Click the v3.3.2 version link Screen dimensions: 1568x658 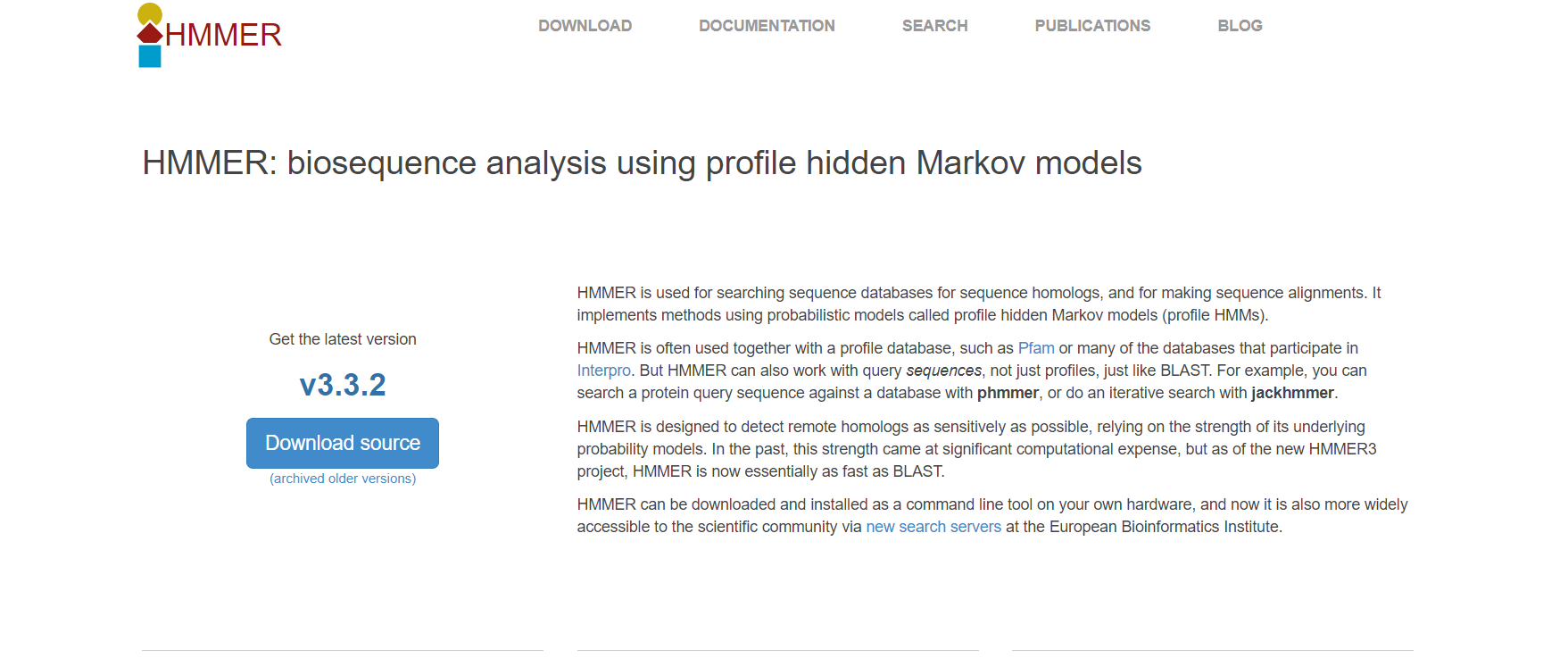click(x=343, y=385)
